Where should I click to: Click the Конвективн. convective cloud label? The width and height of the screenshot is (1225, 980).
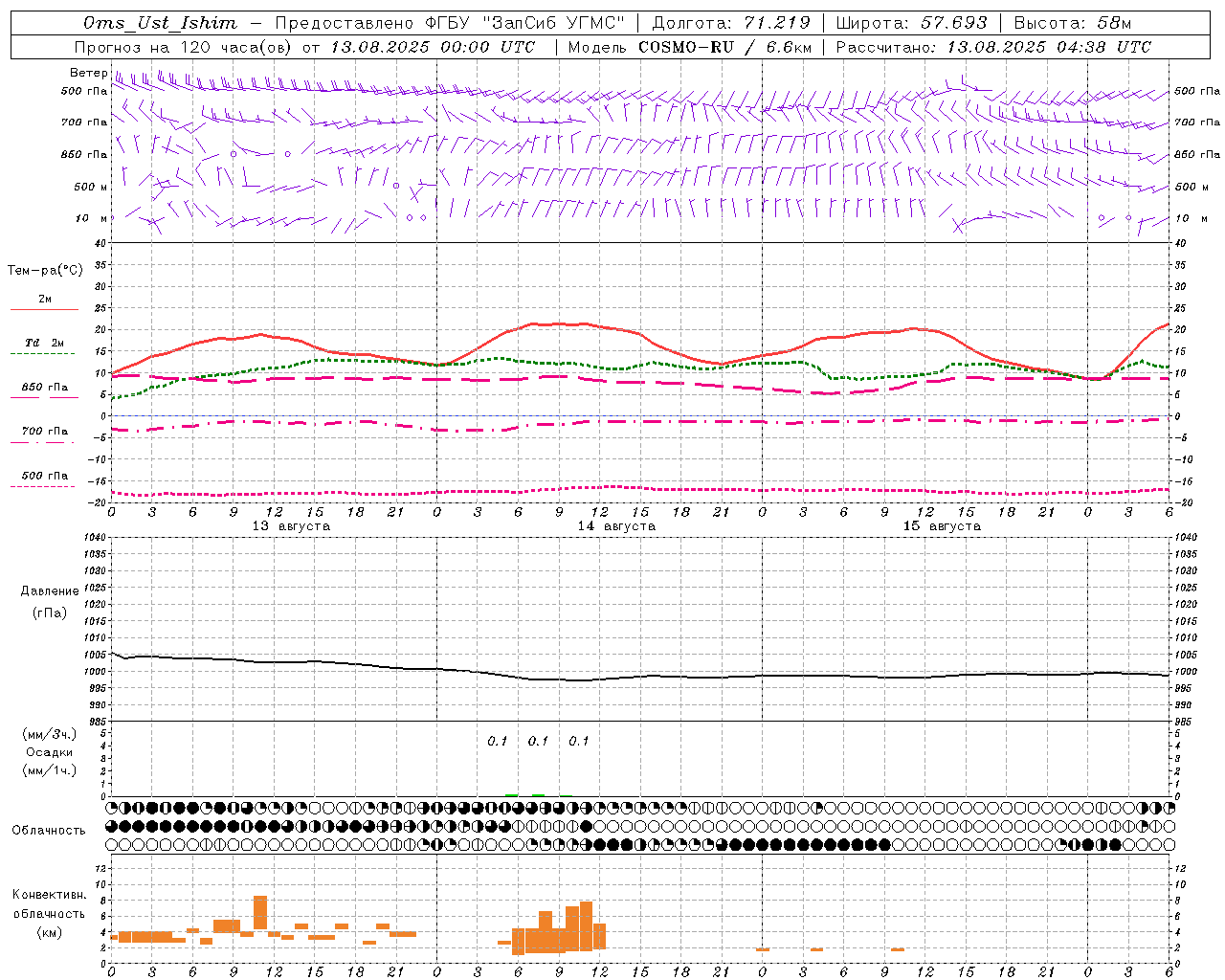[50, 895]
